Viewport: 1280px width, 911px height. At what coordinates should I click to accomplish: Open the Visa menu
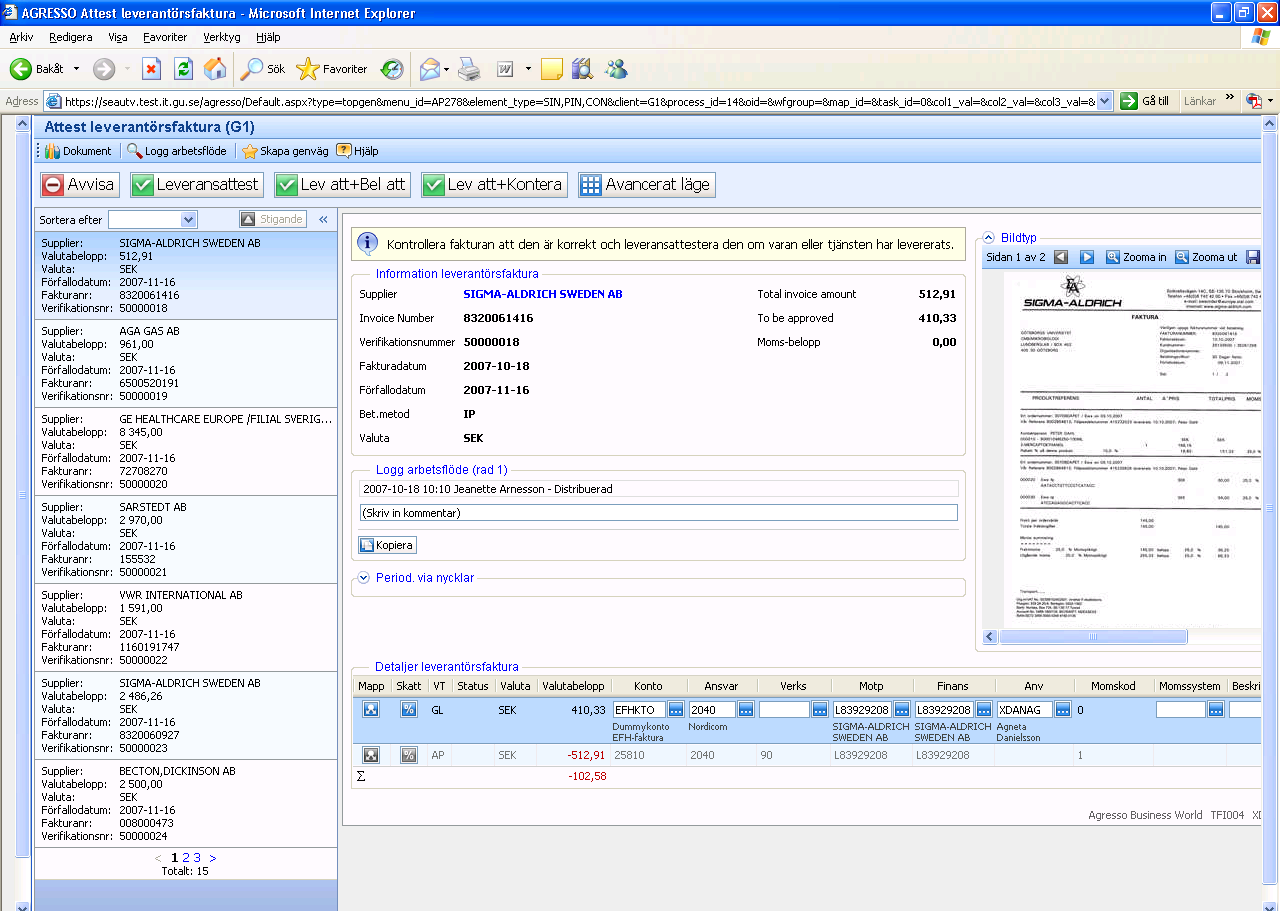coord(118,37)
